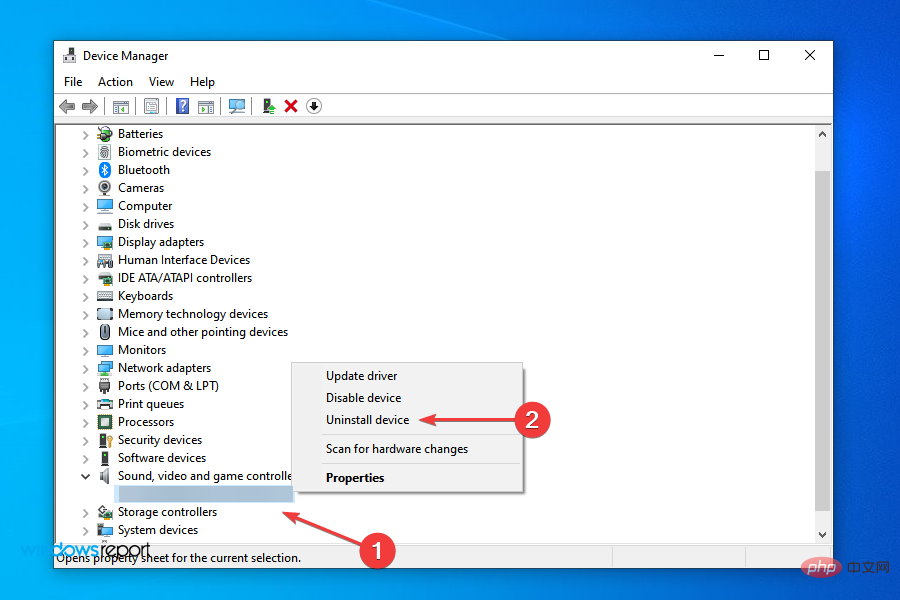Screen dimensions: 900x600
Task: Select Properties in the context menu
Action: coord(355,478)
